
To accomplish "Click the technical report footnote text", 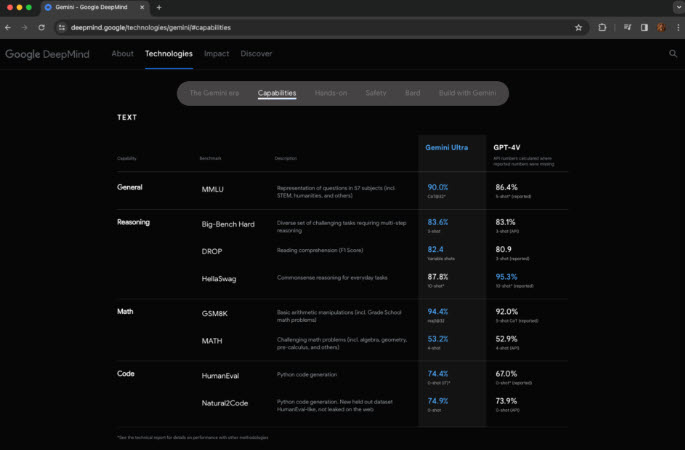I will click(193, 437).
